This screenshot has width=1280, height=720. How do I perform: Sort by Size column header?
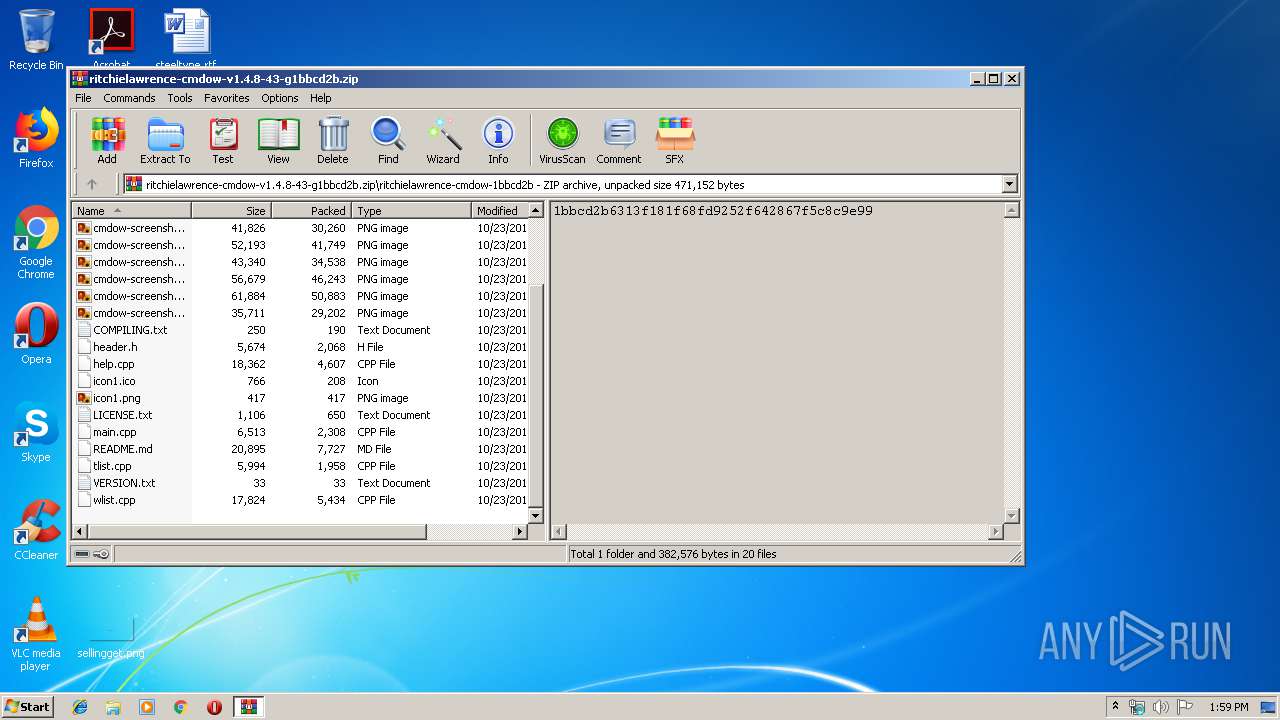(232, 211)
